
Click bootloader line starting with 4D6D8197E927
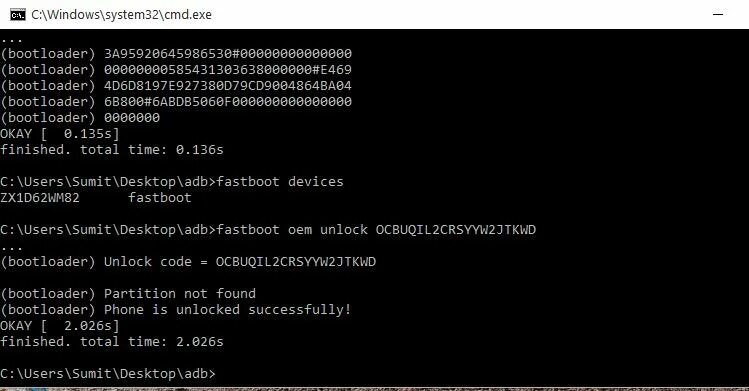click(x=176, y=85)
